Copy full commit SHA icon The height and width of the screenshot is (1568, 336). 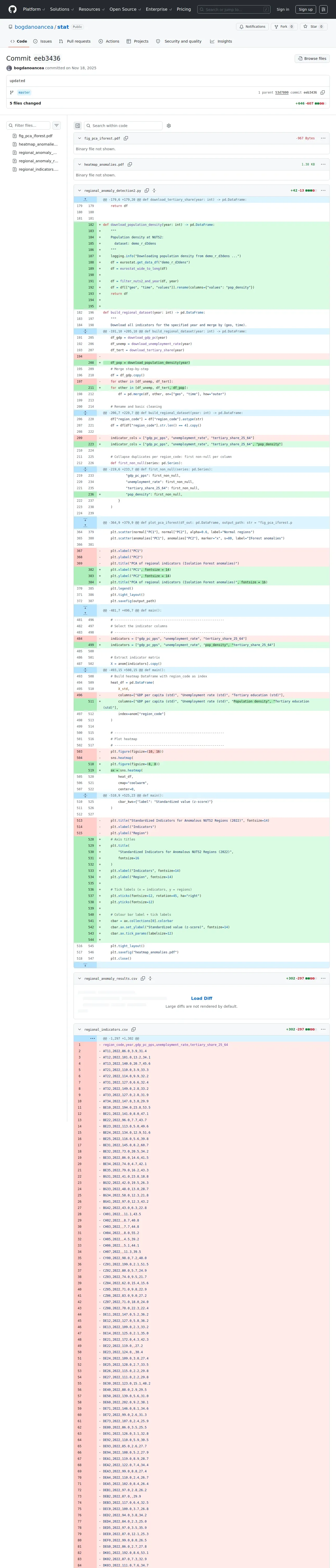tap(323, 93)
